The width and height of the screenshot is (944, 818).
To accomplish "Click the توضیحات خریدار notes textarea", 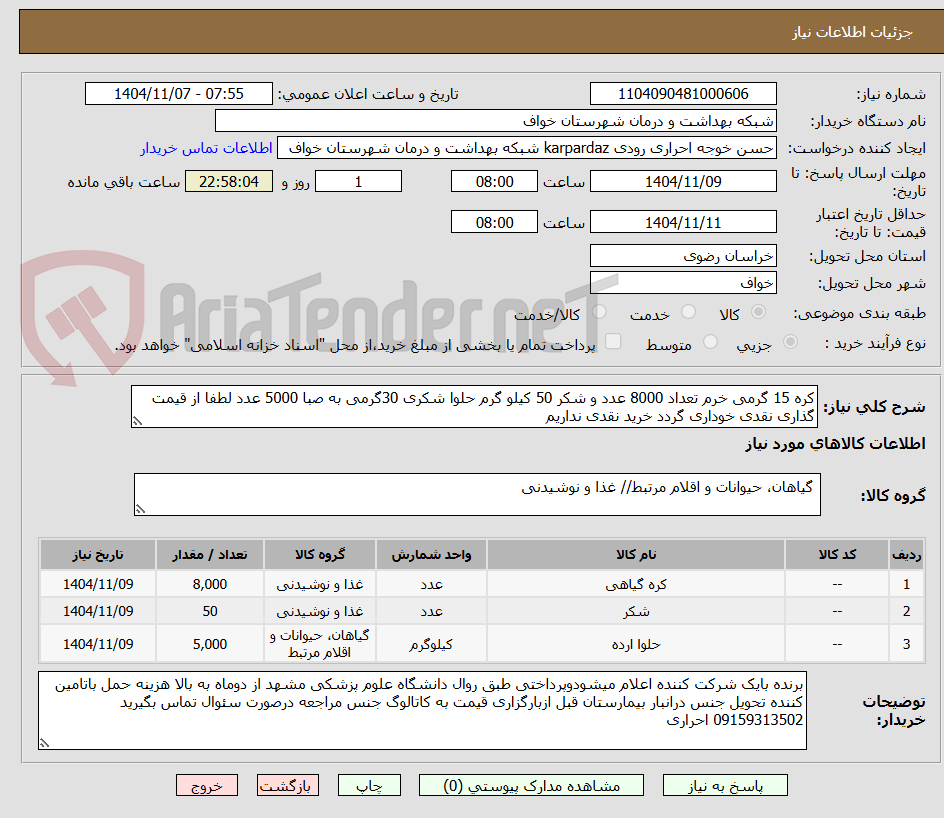I will point(422,711).
